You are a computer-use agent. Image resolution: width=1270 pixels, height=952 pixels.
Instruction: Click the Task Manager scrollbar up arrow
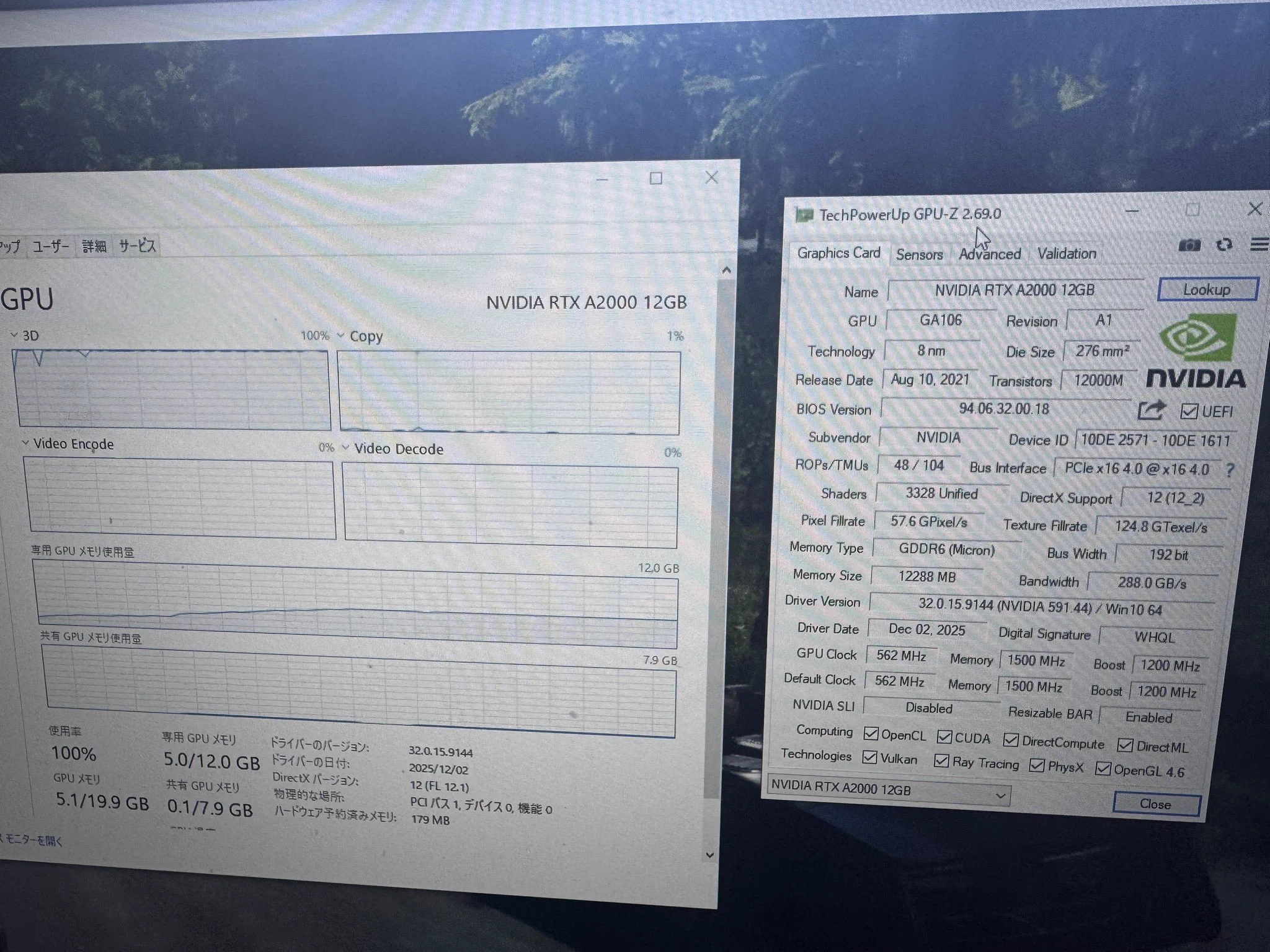(x=727, y=271)
